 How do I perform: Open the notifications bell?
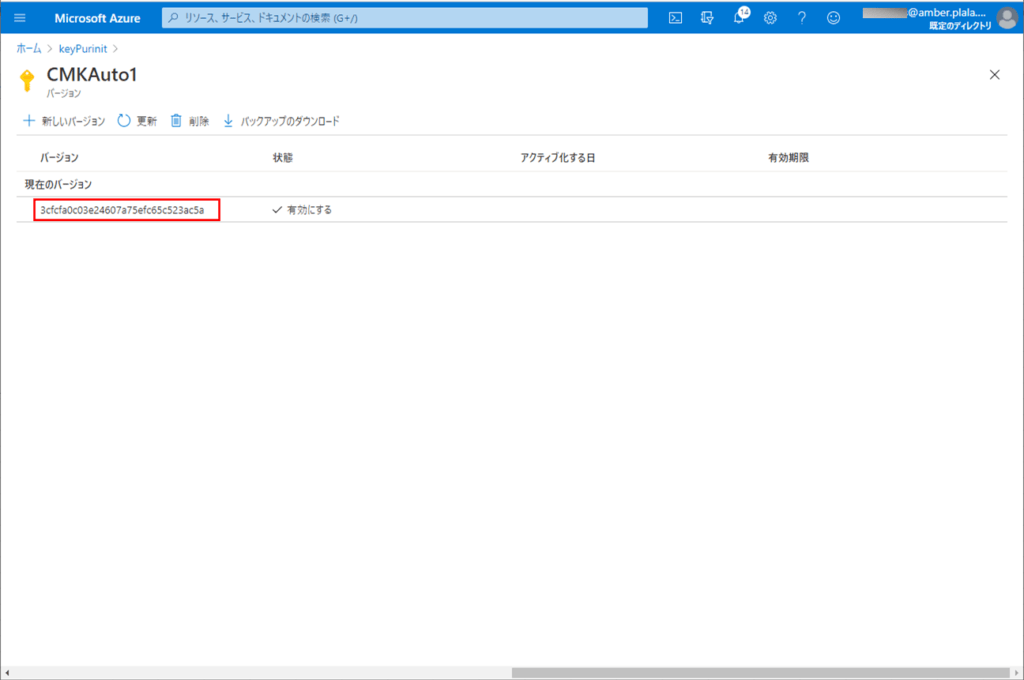pos(739,17)
